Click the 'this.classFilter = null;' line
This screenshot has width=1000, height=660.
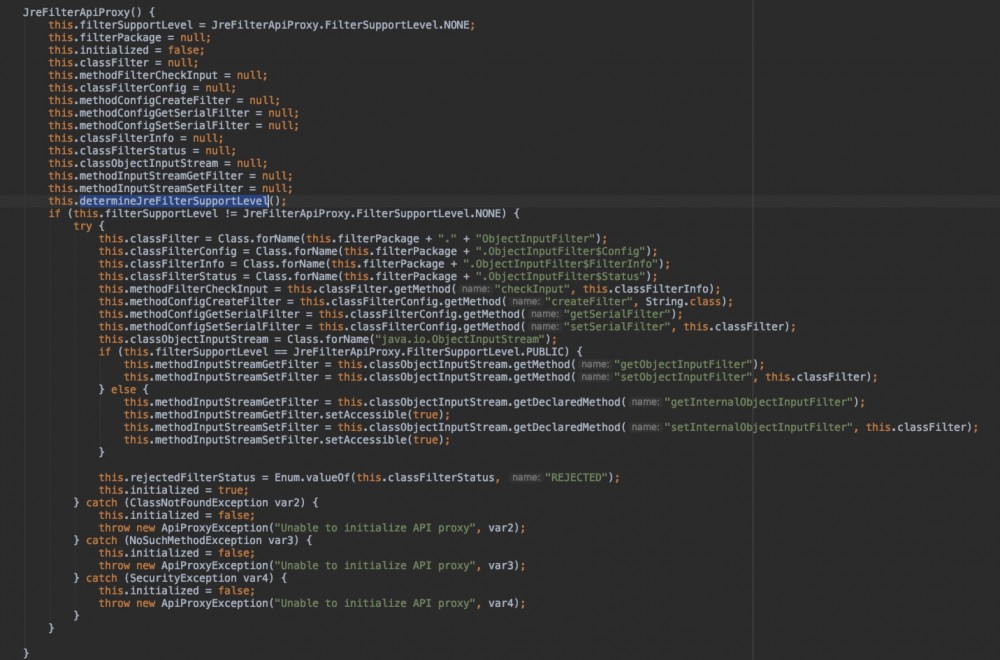pos(123,62)
